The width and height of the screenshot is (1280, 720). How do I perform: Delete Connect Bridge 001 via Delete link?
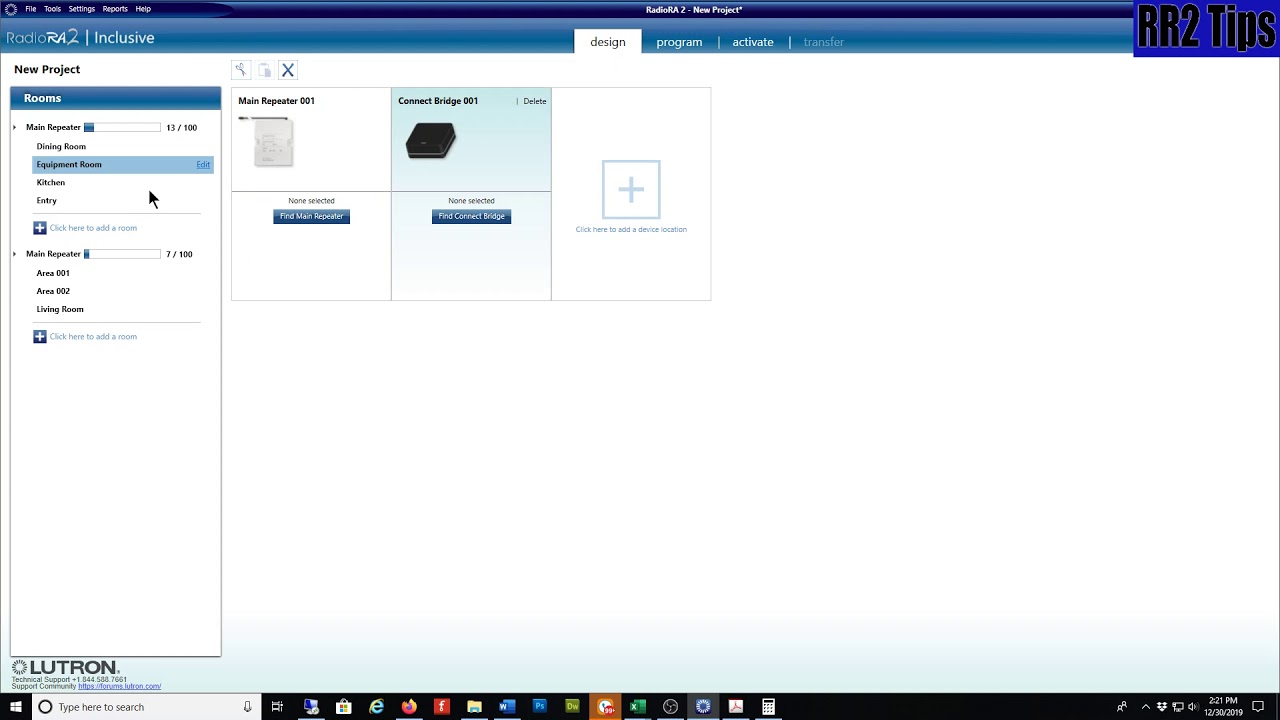[535, 101]
